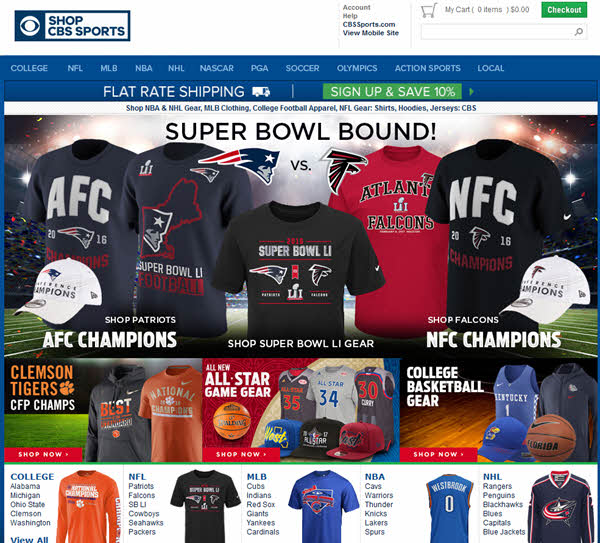The width and height of the screenshot is (600, 543).
Task: Open the shopping cart icon
Action: click(x=429, y=10)
